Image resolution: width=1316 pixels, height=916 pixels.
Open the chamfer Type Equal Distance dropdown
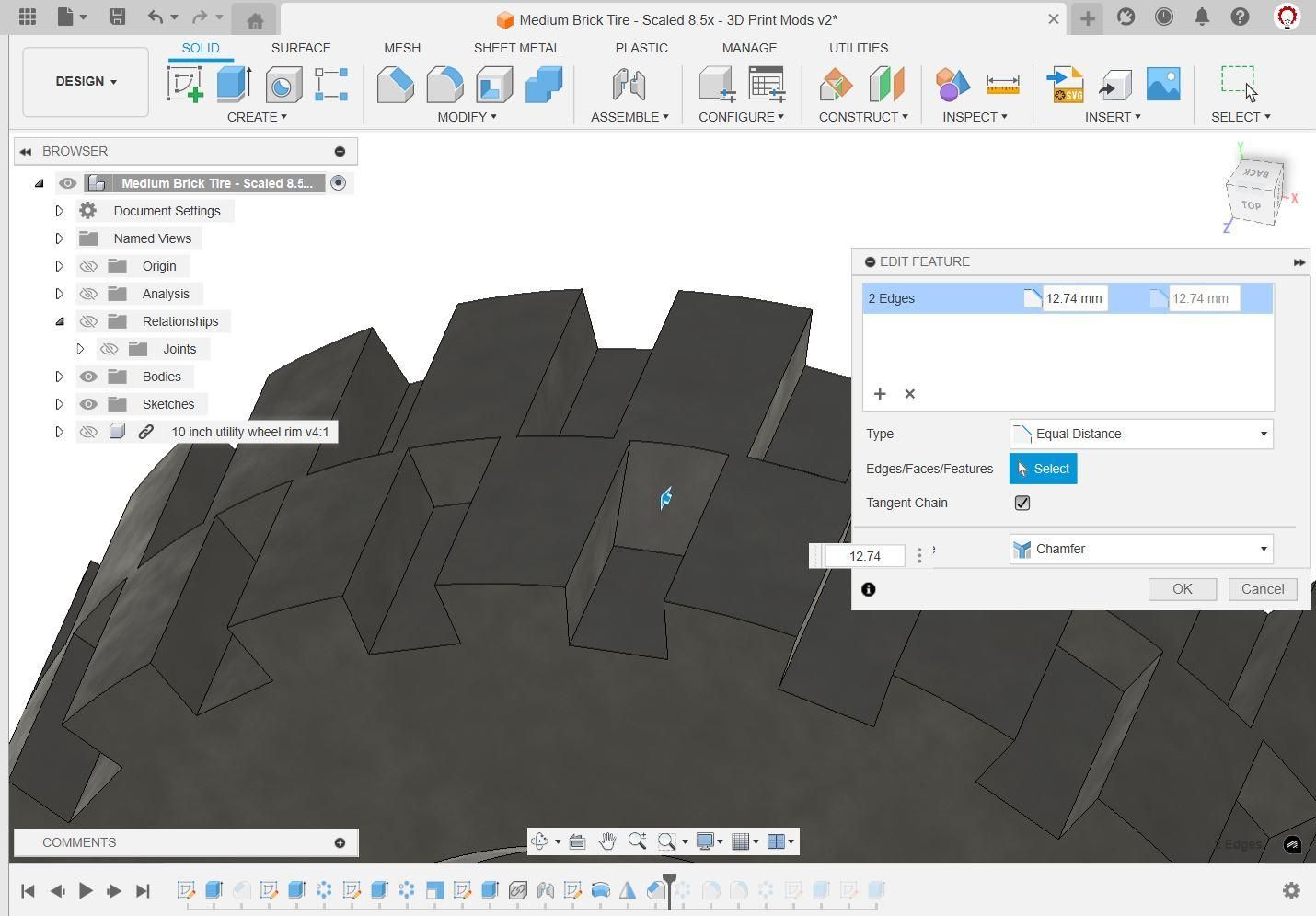point(1141,434)
